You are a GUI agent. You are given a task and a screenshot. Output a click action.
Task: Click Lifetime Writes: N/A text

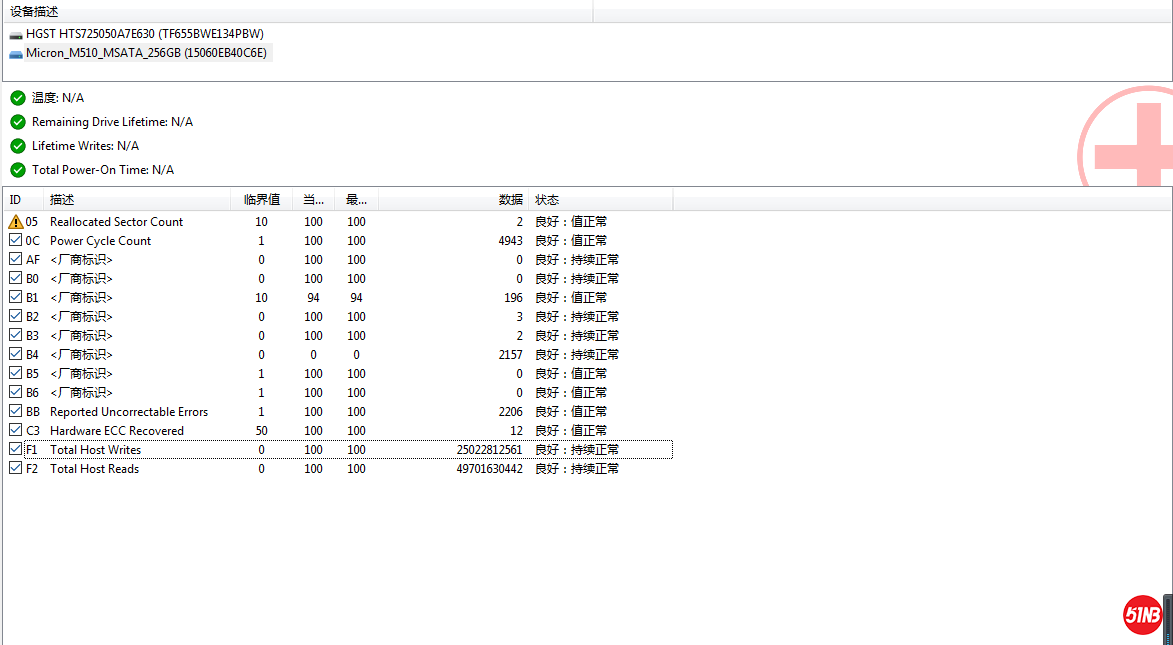point(85,146)
